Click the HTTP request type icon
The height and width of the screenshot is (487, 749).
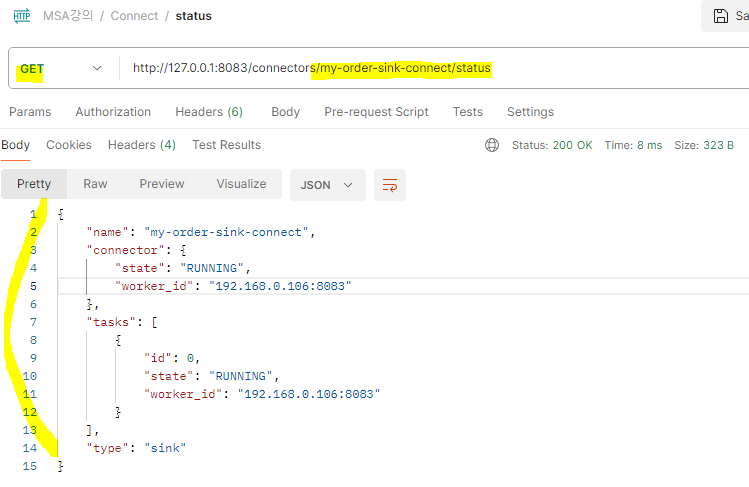coord(22,16)
